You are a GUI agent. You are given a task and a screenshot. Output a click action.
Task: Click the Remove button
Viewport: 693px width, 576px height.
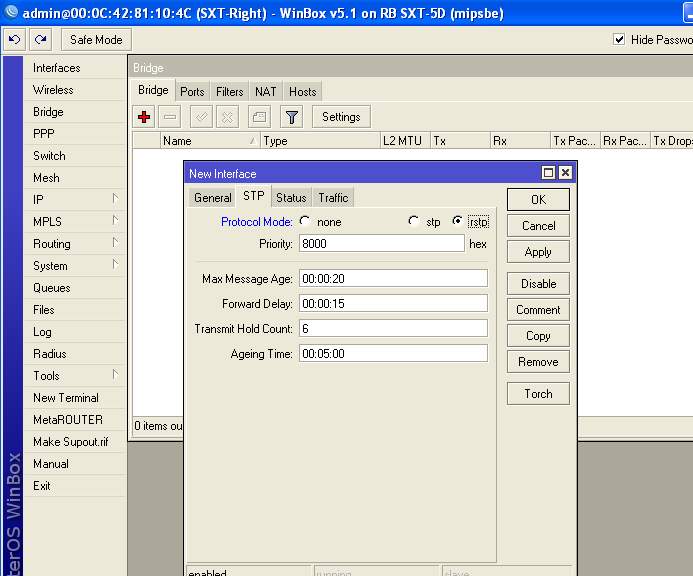click(538, 362)
